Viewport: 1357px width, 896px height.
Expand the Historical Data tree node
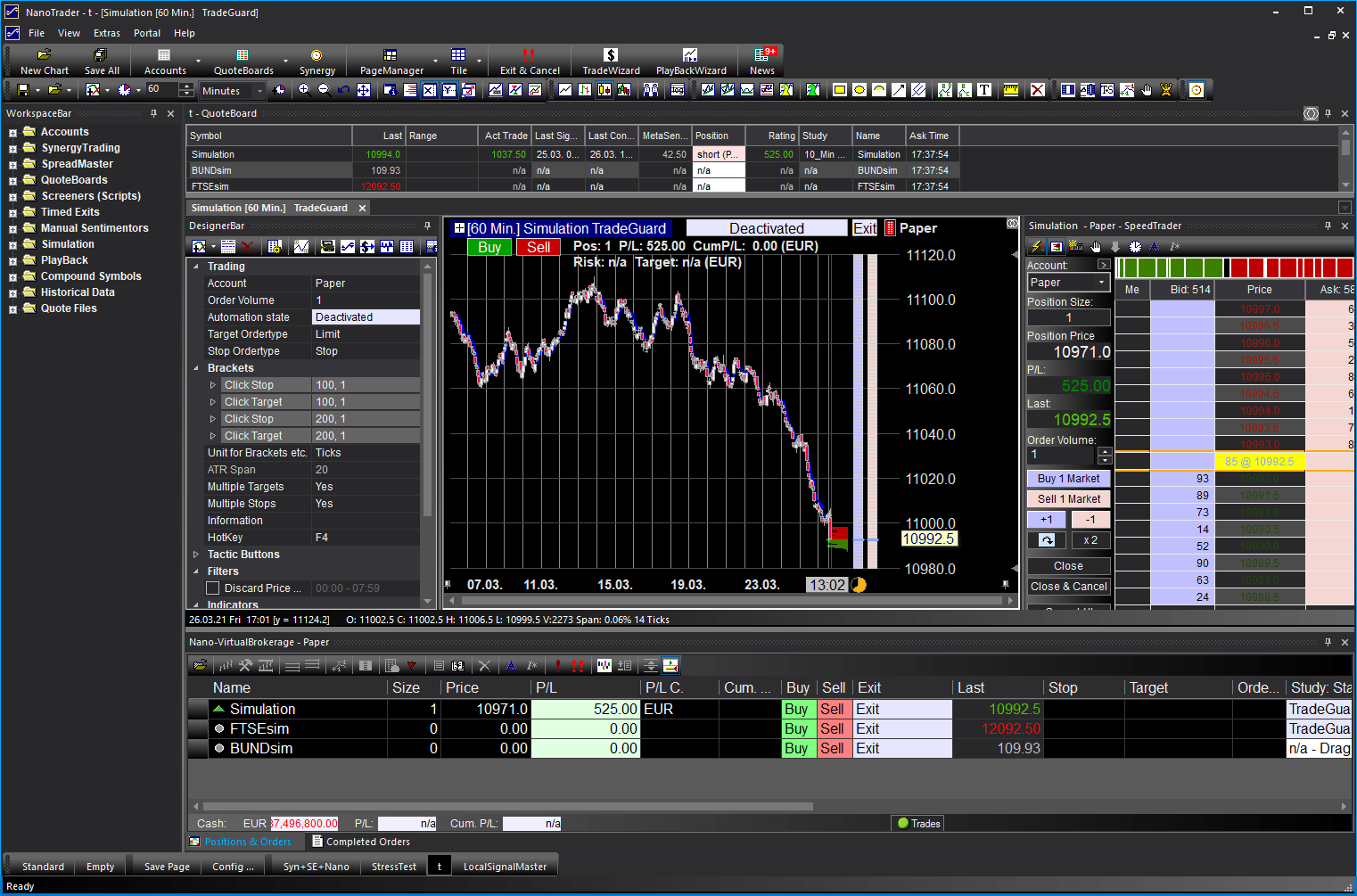(x=12, y=293)
